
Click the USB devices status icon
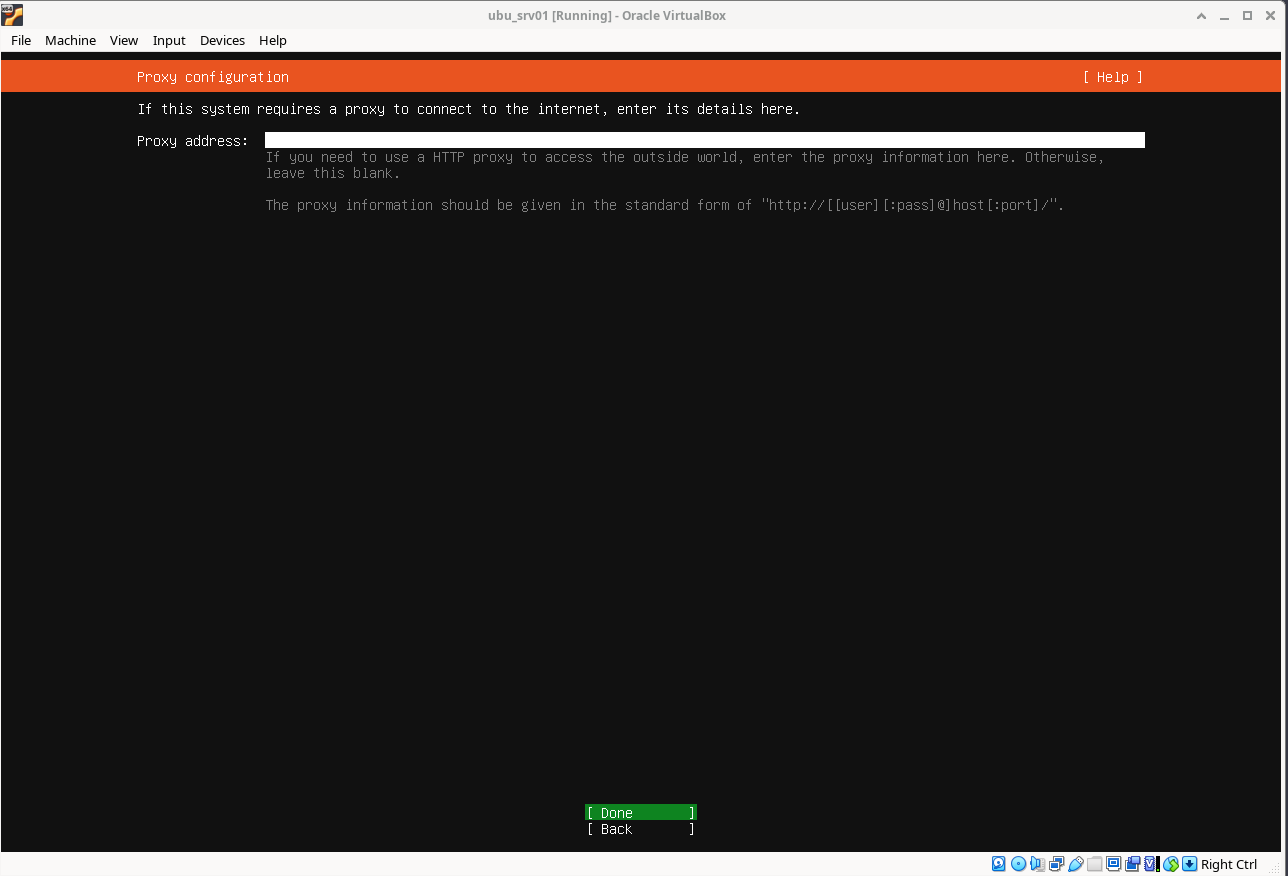point(1075,864)
